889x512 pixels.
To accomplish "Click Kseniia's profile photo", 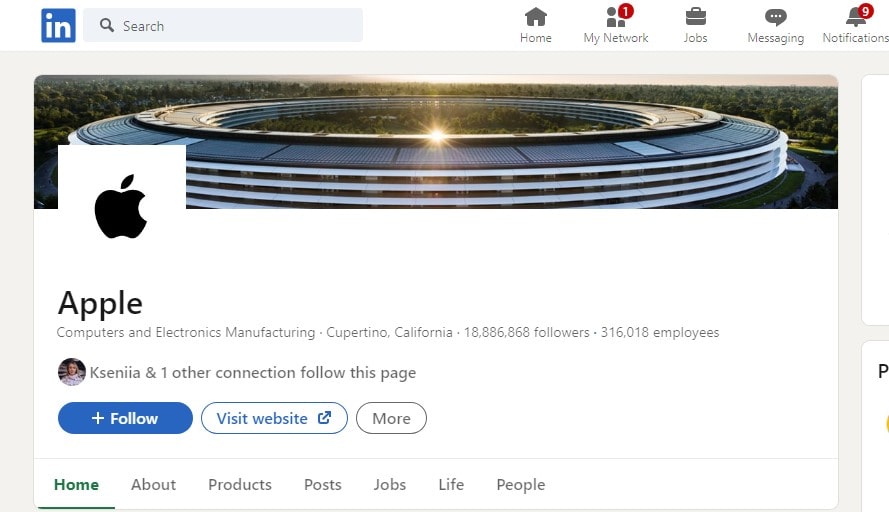I will pyautogui.click(x=72, y=372).
